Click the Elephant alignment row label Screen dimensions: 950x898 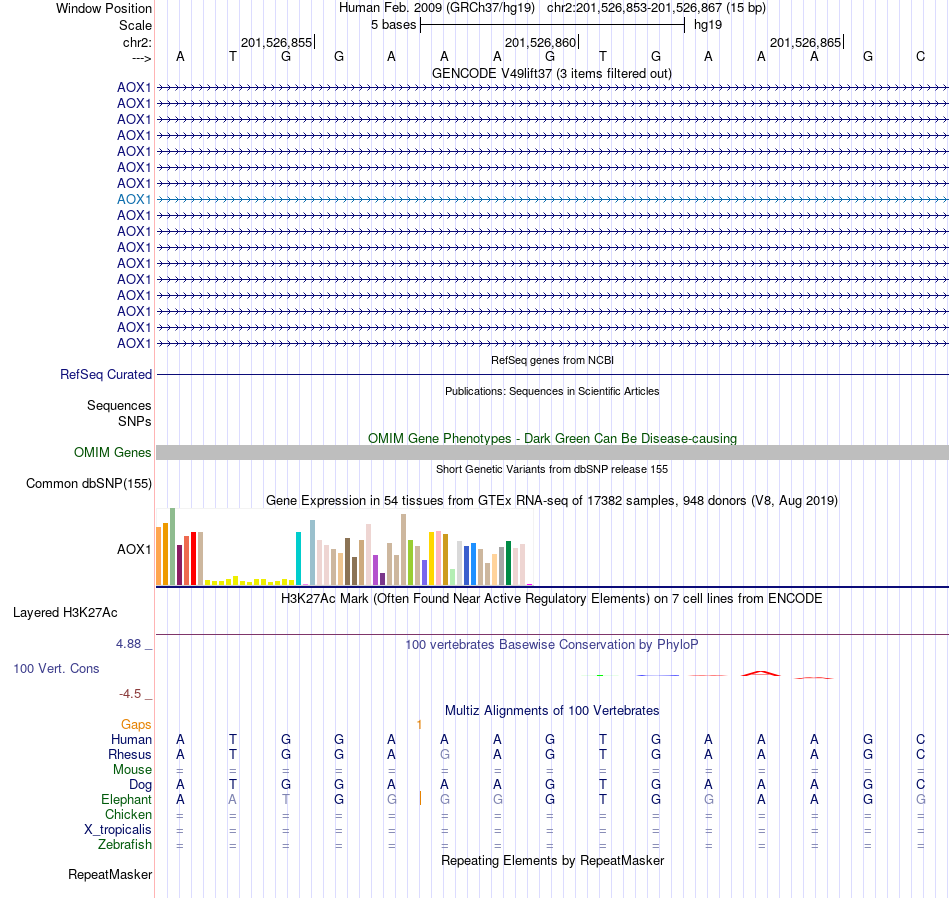(x=127, y=800)
